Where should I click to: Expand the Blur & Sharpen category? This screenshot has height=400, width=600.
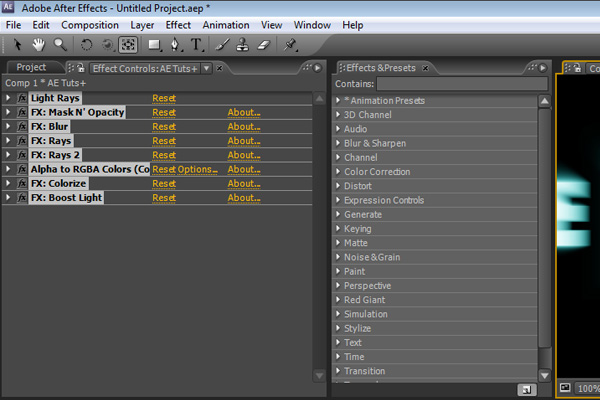338,143
